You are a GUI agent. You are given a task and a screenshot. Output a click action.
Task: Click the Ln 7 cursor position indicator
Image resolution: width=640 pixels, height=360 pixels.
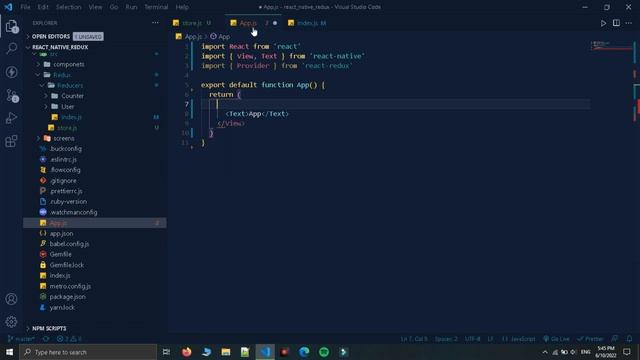pos(414,339)
